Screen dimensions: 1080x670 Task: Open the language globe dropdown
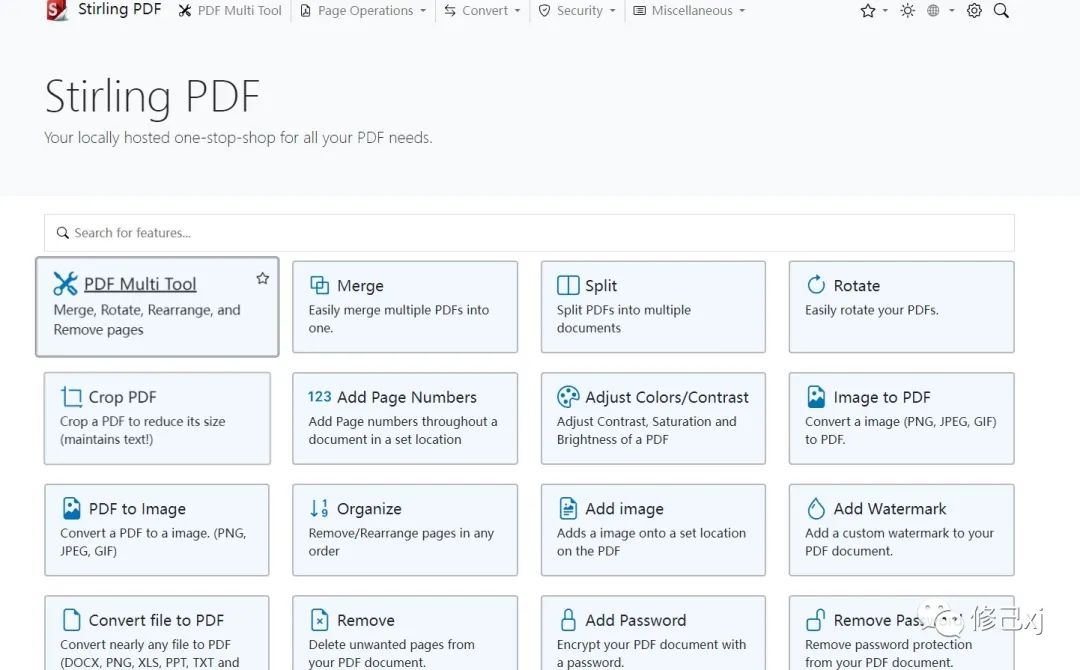point(940,10)
